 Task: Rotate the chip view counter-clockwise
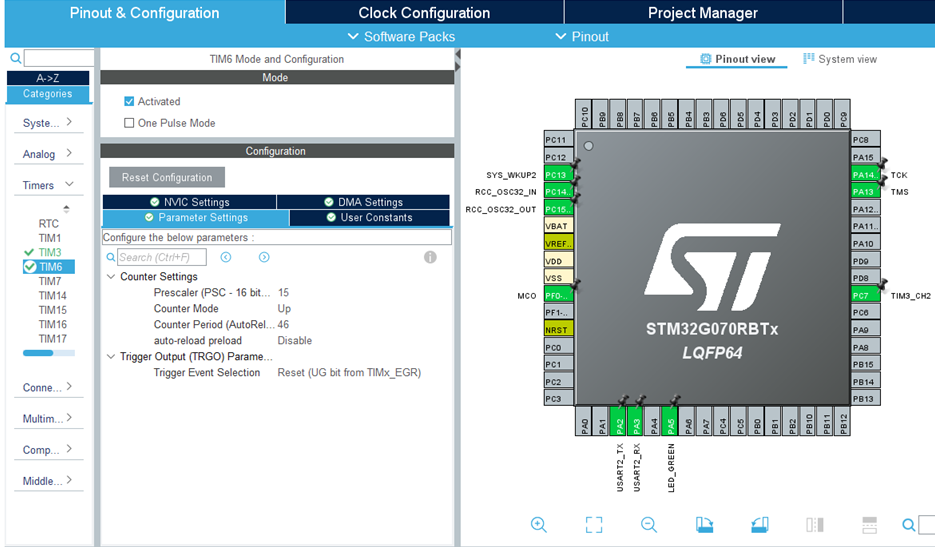760,524
